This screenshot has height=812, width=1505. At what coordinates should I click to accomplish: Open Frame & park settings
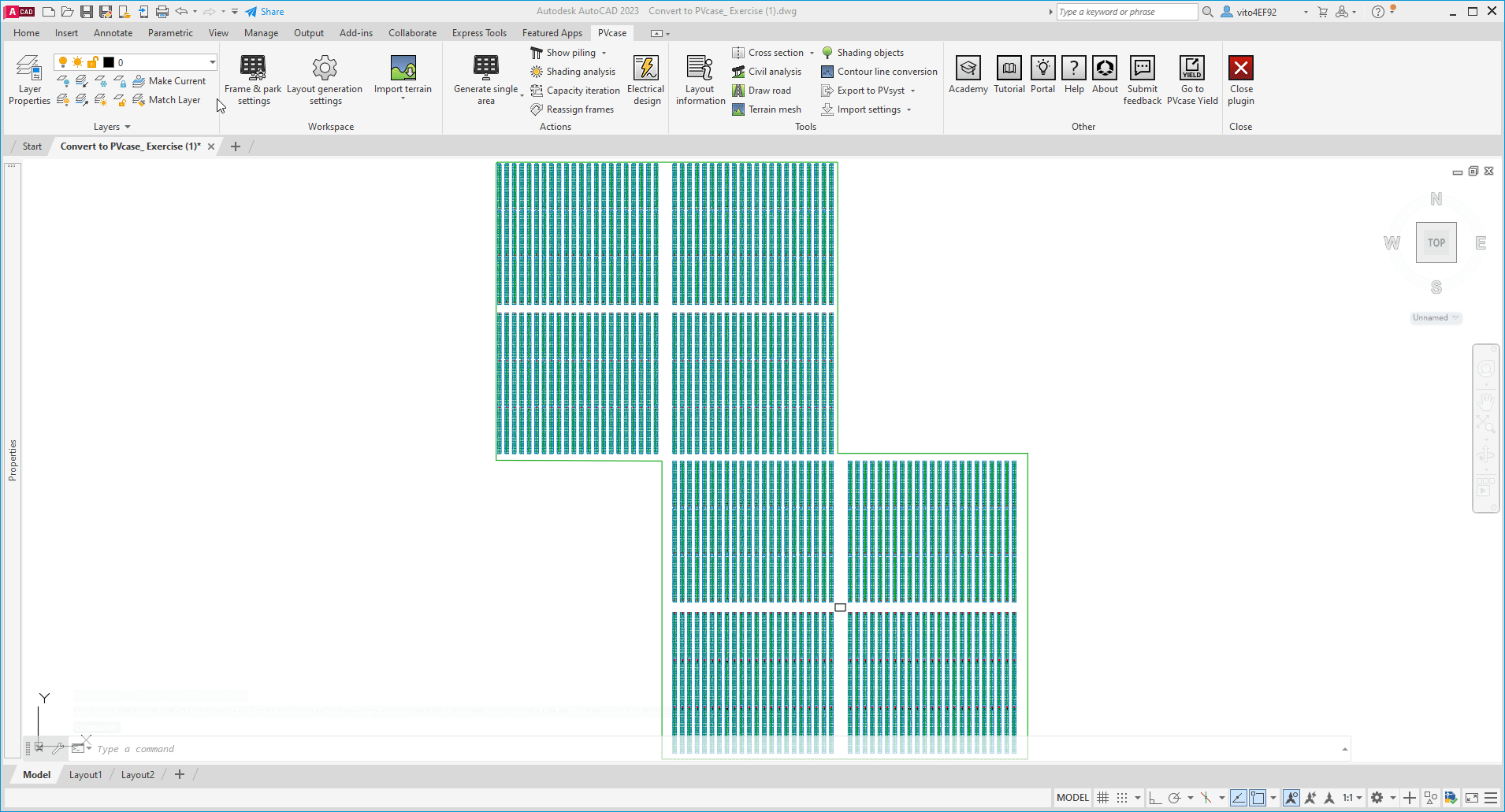[x=253, y=79]
